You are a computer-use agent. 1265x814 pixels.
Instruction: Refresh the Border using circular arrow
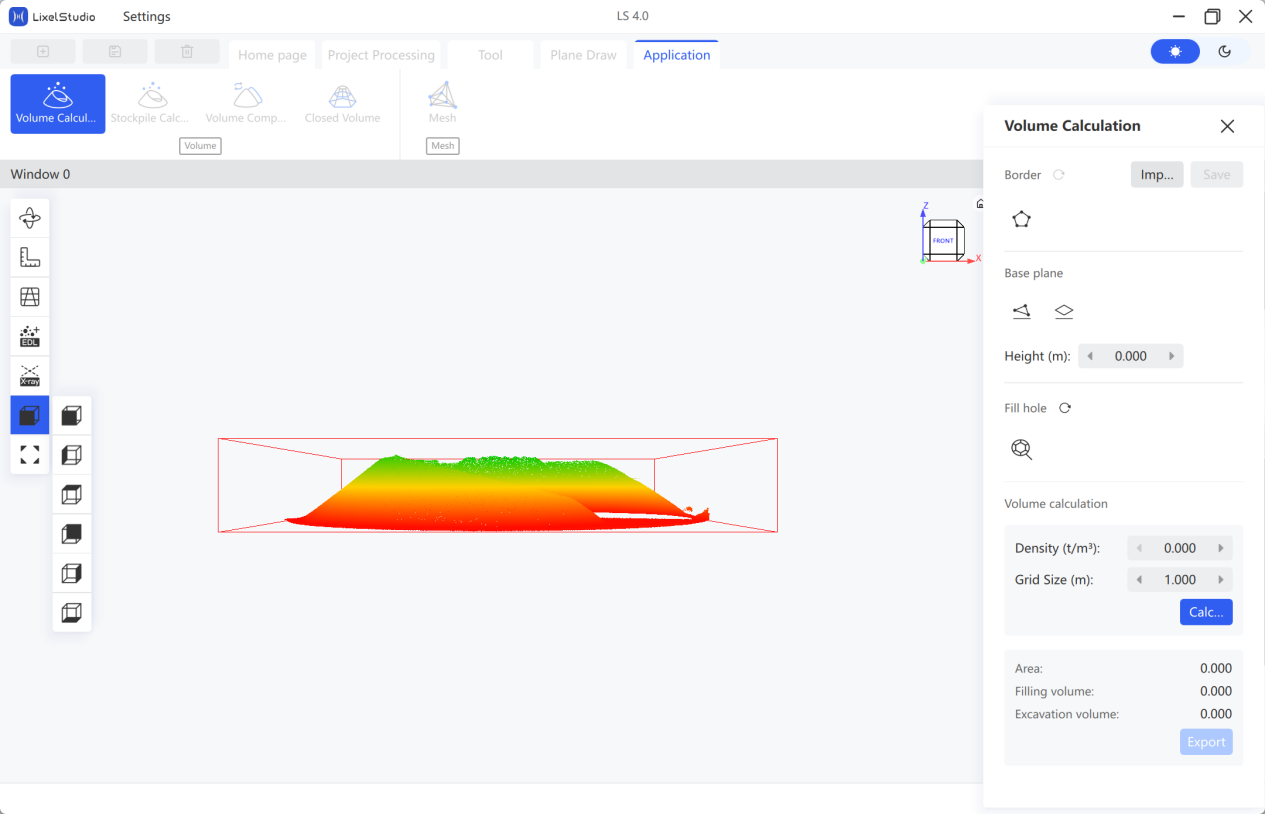[x=1059, y=175]
